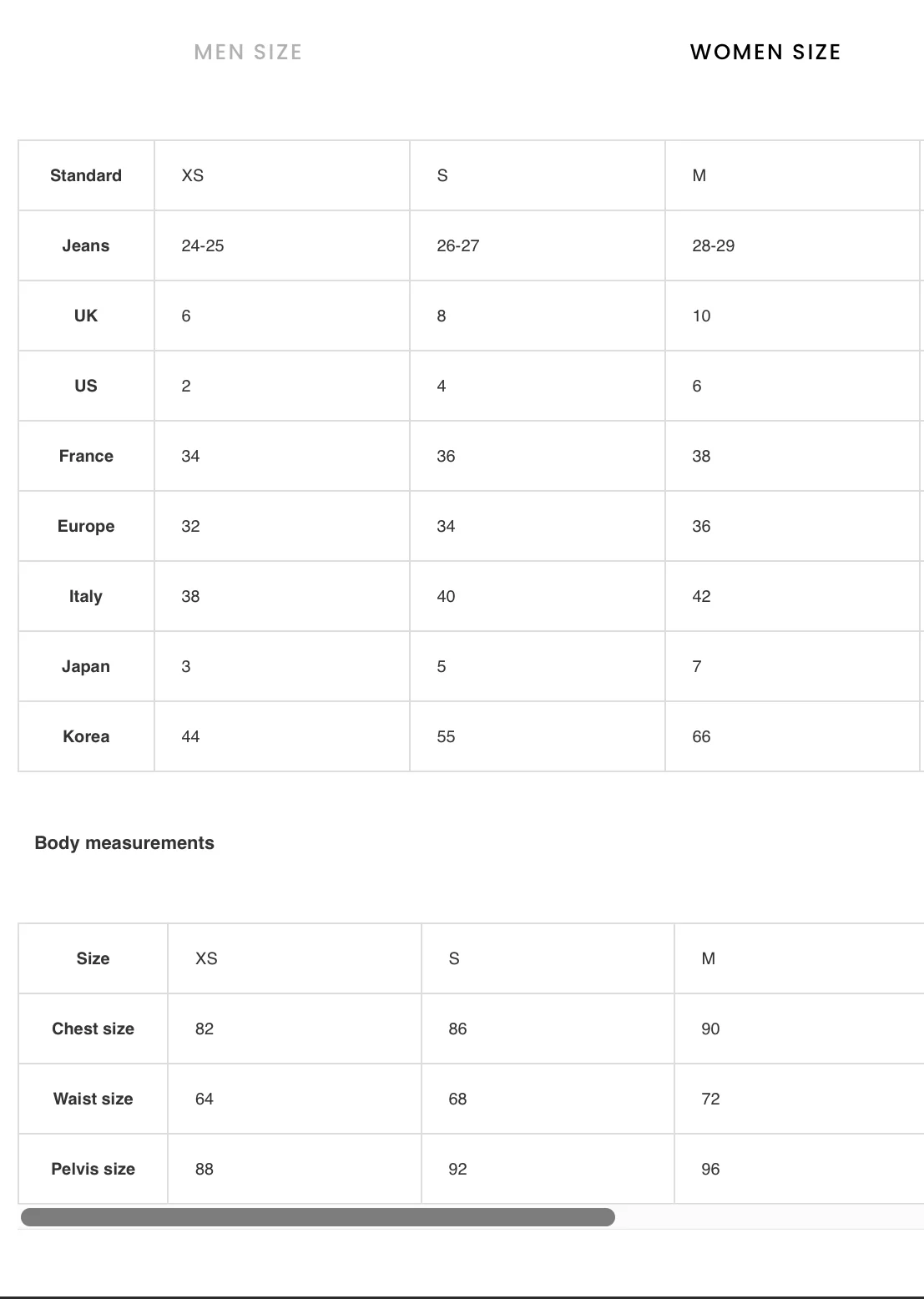Screen dimensions: 924x1299
Task: Click the Jeans 28-29 cell
Action: 713,245
